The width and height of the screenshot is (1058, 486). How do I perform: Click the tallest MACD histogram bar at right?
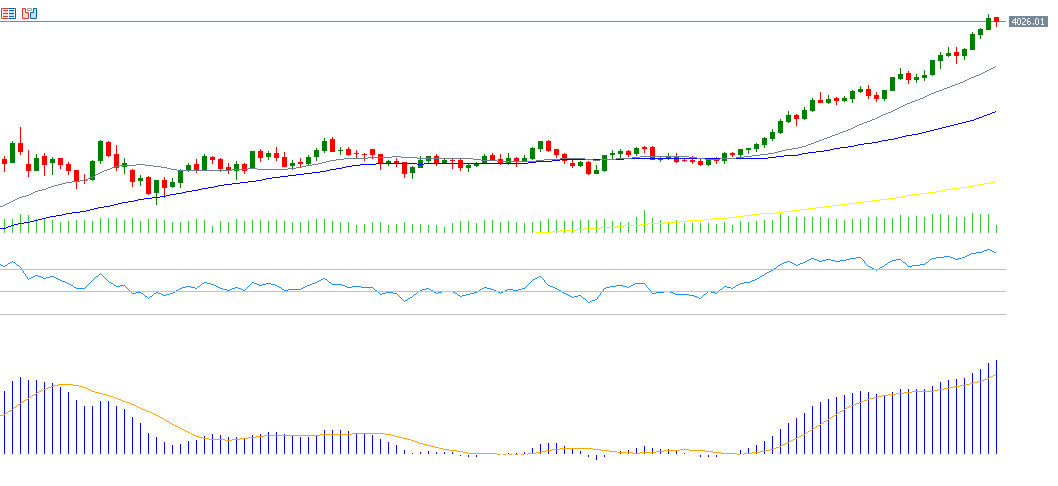click(x=997, y=410)
